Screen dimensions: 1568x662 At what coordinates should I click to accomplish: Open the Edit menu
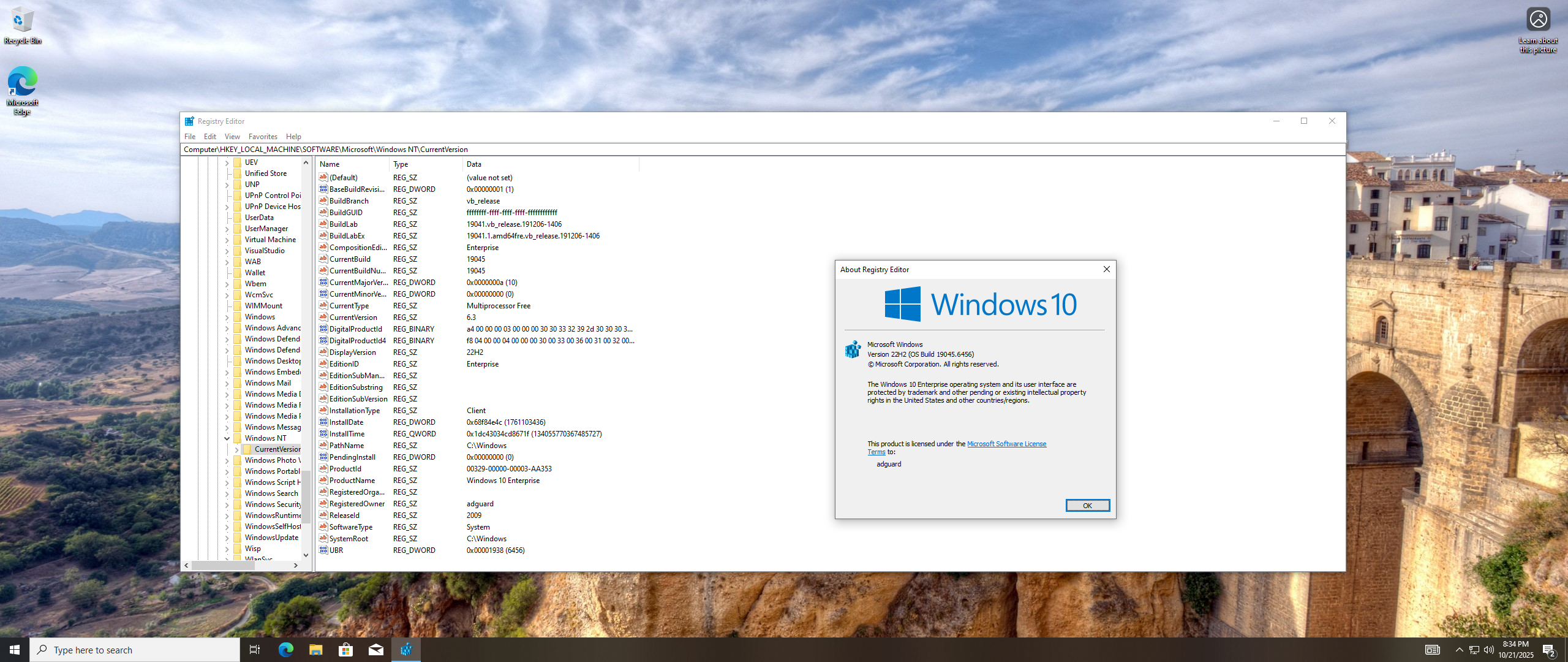209,137
